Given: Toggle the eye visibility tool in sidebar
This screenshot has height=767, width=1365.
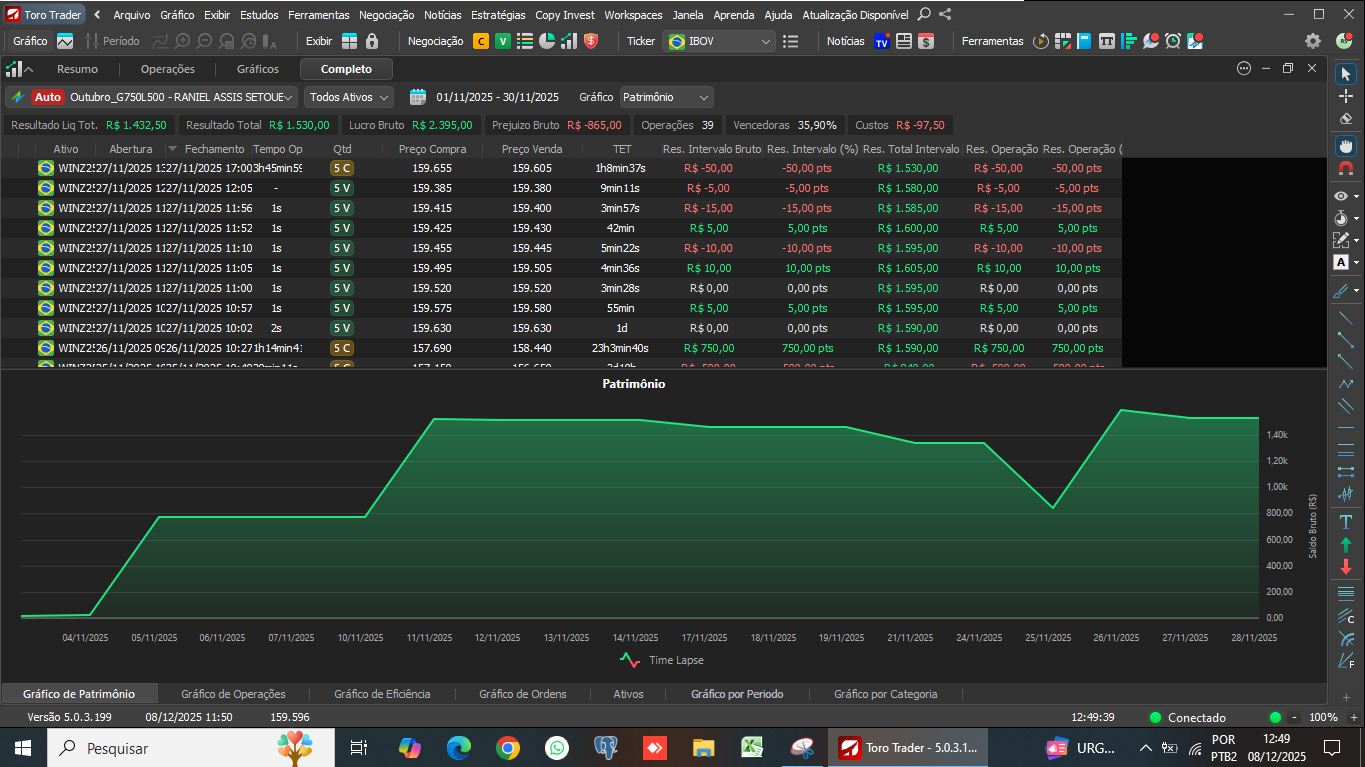Looking at the screenshot, I should pyautogui.click(x=1342, y=196).
